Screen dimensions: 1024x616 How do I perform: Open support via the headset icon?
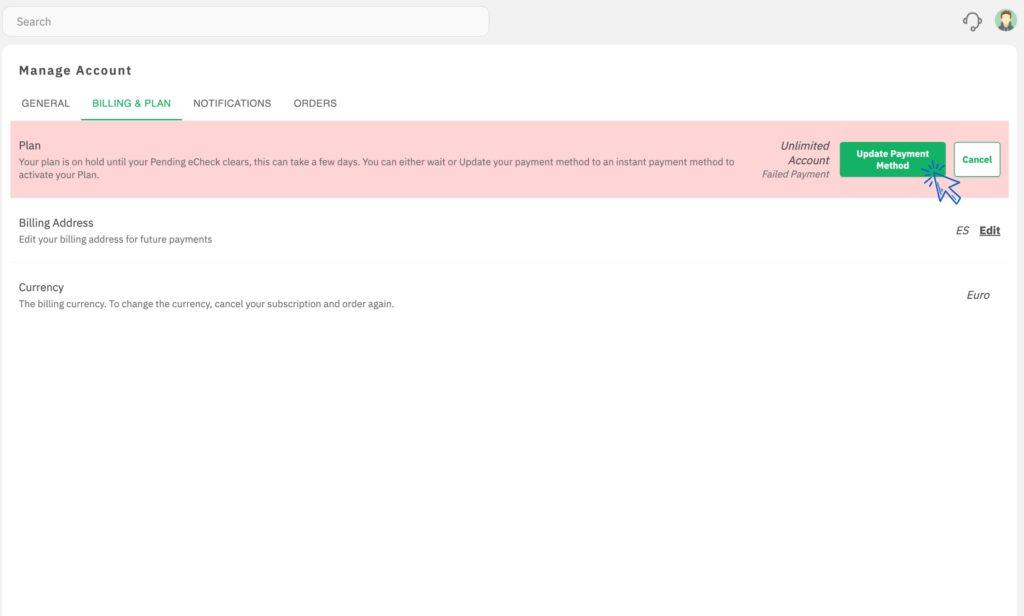point(972,21)
